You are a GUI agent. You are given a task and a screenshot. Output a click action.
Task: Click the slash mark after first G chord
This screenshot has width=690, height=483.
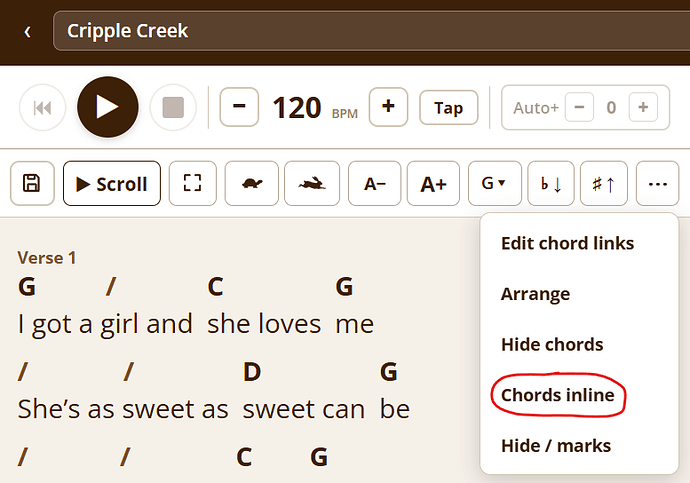point(111,287)
